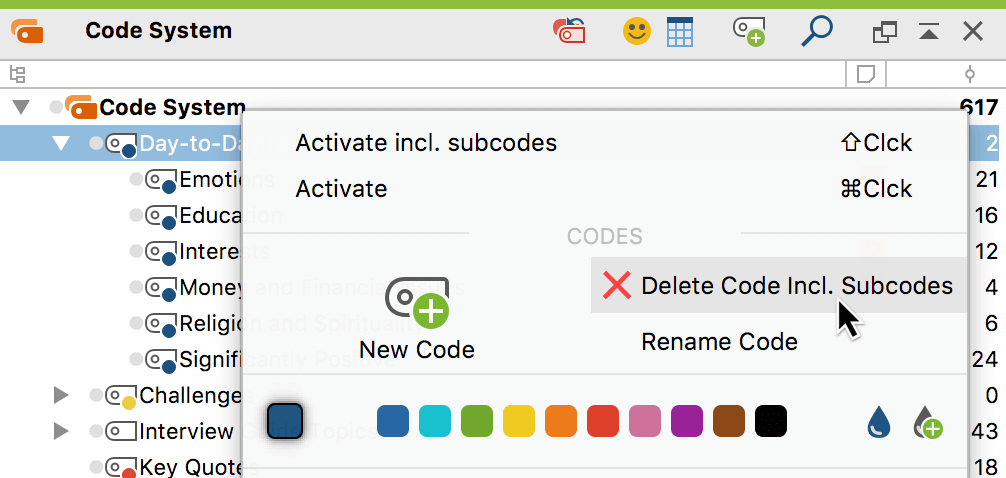Click the reset activations icon in header

pos(569,31)
